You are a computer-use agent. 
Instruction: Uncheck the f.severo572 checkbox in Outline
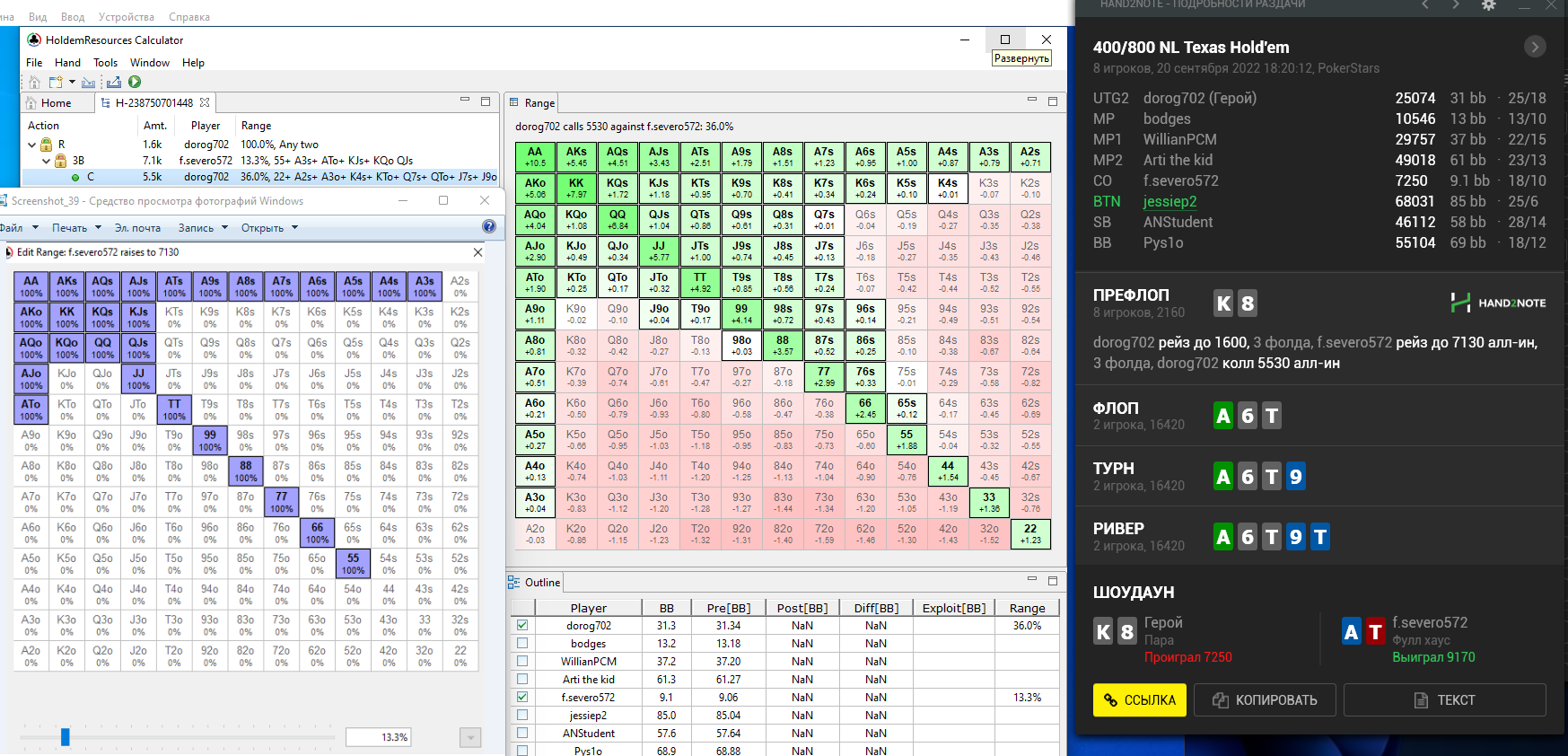pyautogui.click(x=522, y=697)
